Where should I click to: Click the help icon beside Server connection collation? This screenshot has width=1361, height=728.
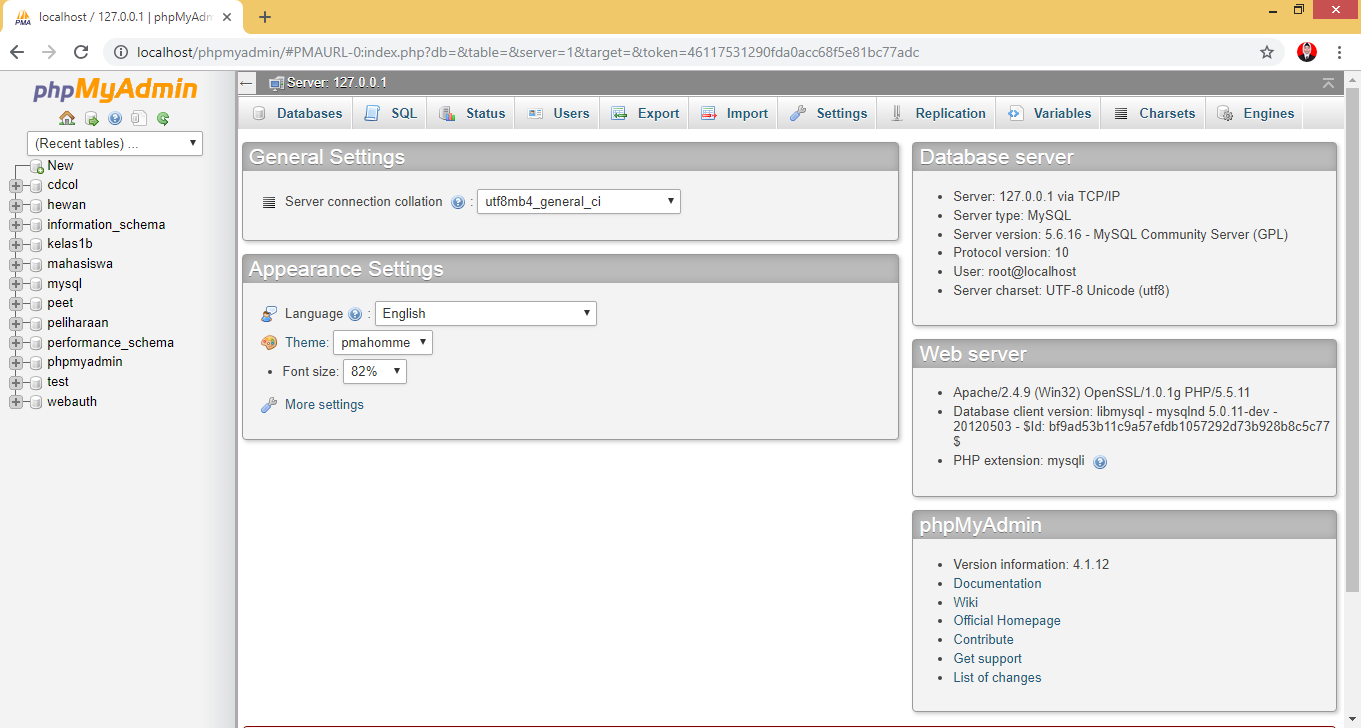[x=458, y=202]
